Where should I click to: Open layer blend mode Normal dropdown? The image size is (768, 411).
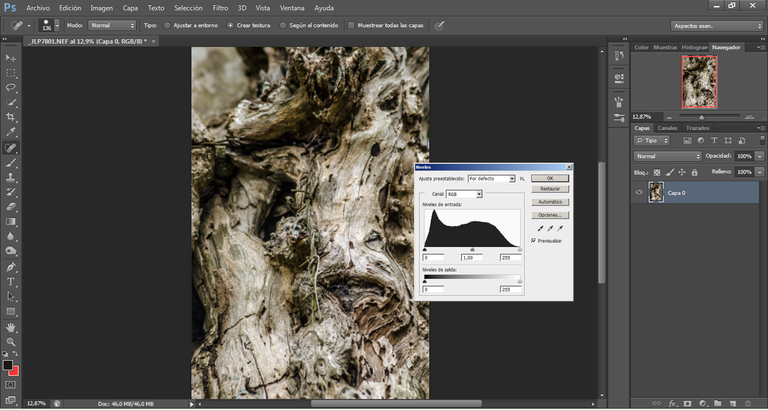pyautogui.click(x=667, y=156)
